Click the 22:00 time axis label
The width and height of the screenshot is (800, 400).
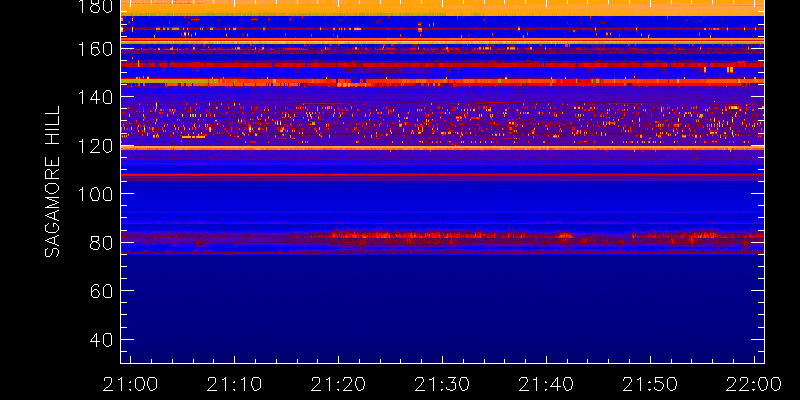pyautogui.click(x=754, y=384)
